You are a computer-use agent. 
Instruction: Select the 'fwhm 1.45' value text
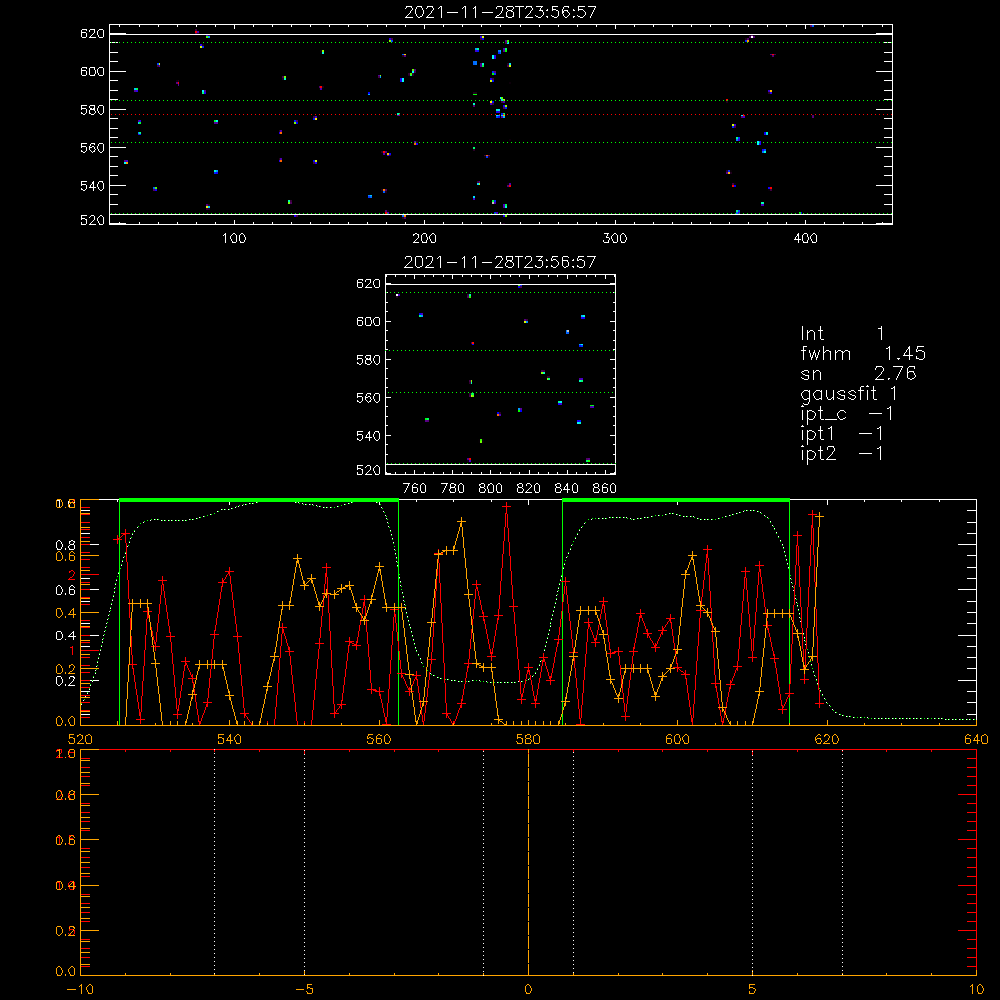[x=863, y=353]
